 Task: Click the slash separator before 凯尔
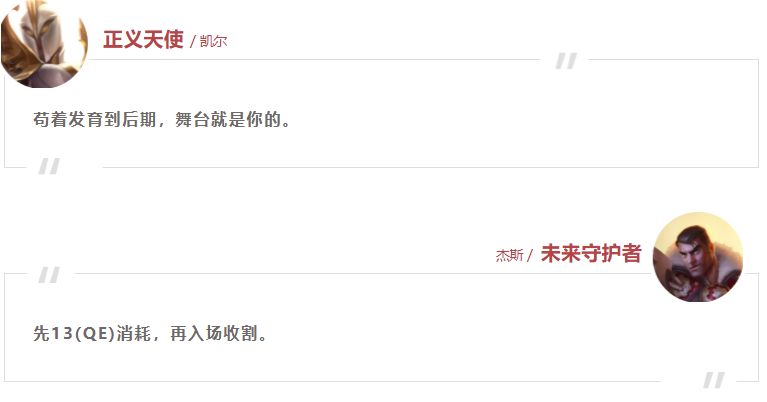point(192,42)
